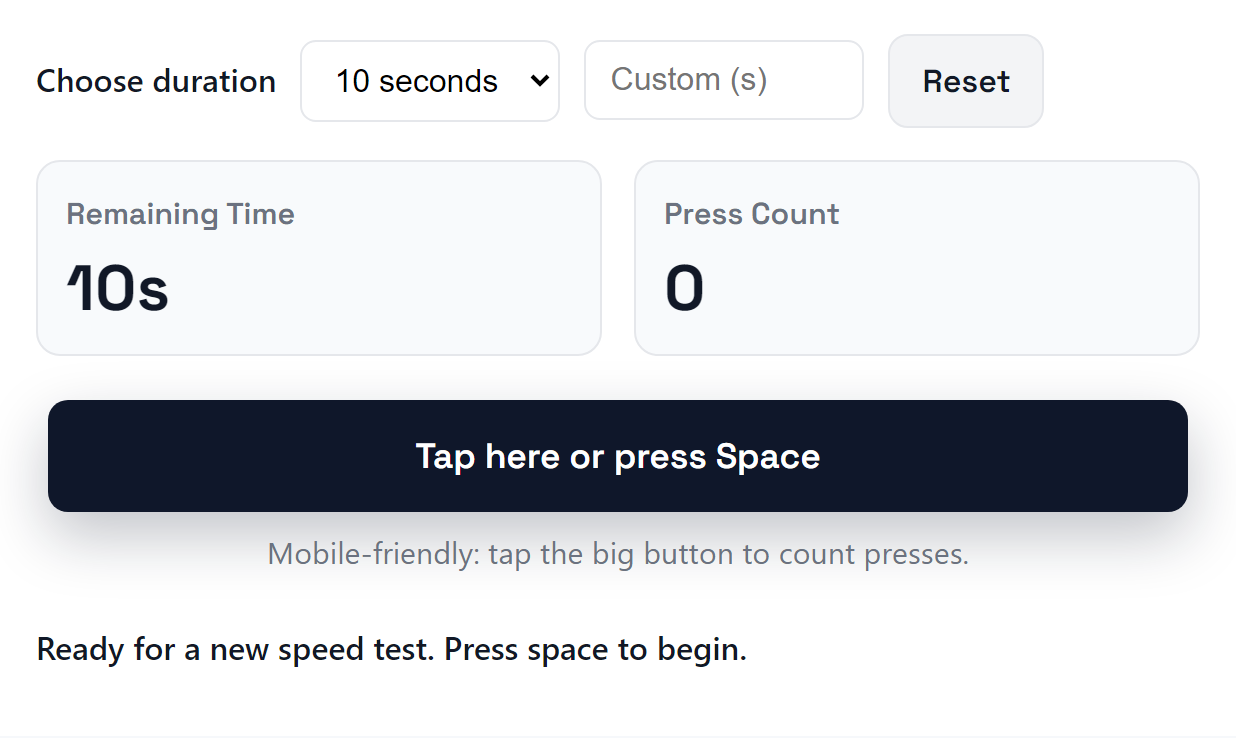Select '10 seconds' in the duration control
The image size is (1236, 738).
[x=430, y=81]
